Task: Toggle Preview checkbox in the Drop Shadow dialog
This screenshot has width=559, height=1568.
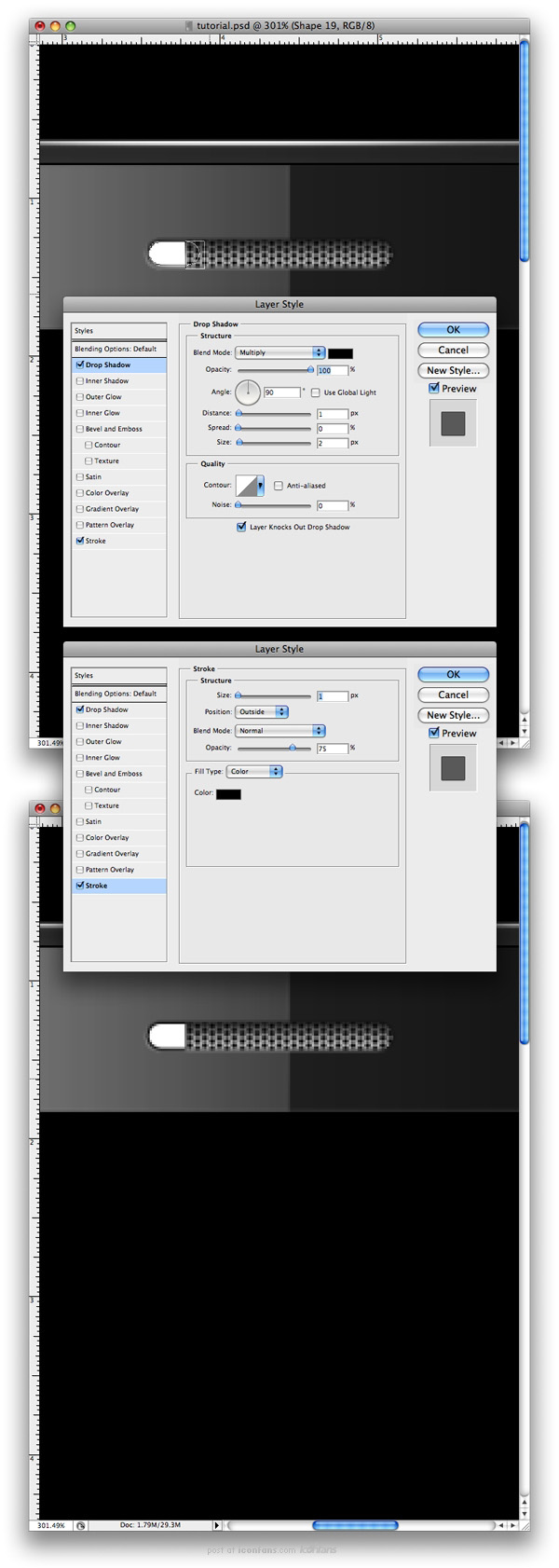Action: tap(434, 388)
